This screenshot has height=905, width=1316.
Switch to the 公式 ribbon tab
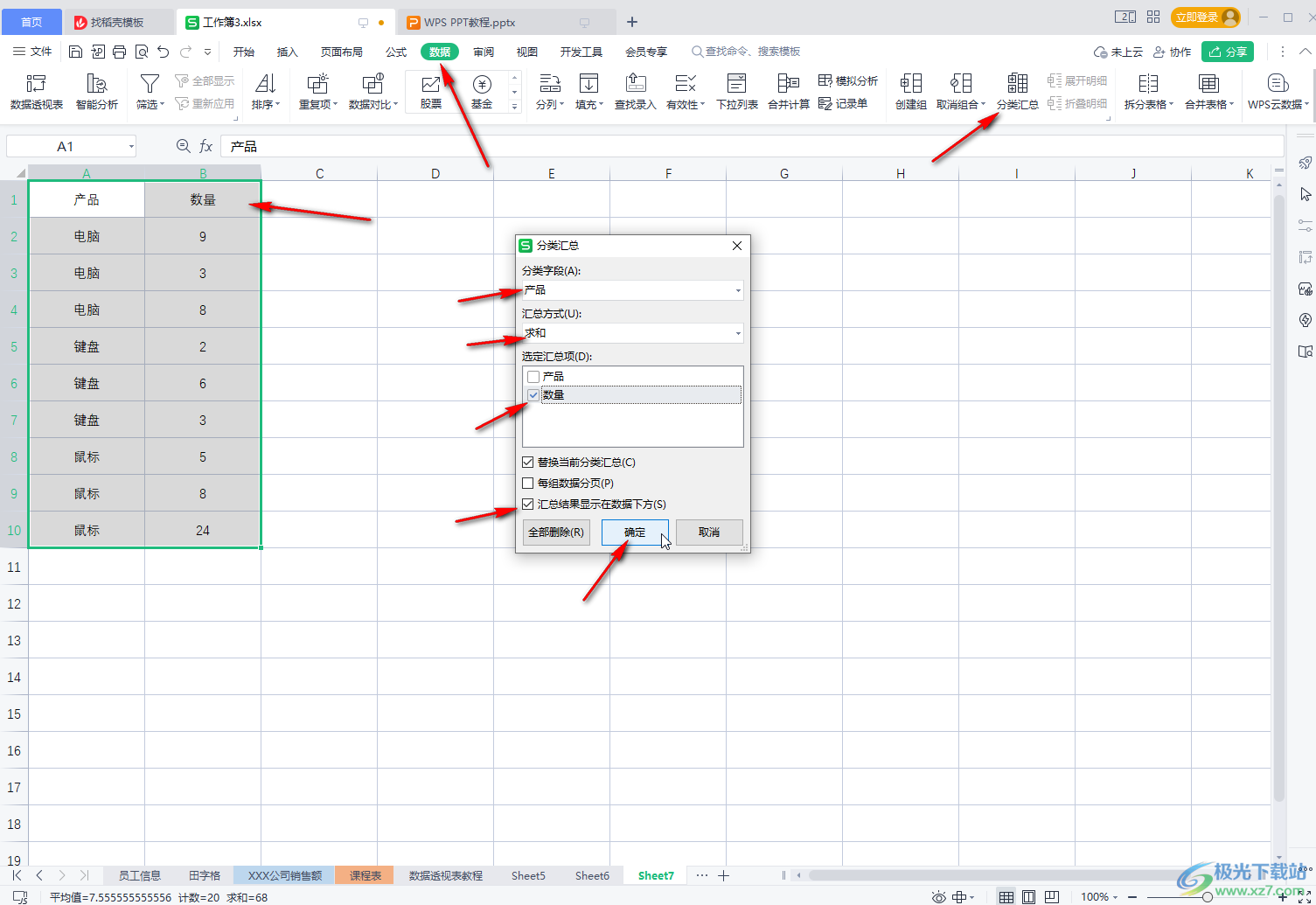tap(396, 52)
